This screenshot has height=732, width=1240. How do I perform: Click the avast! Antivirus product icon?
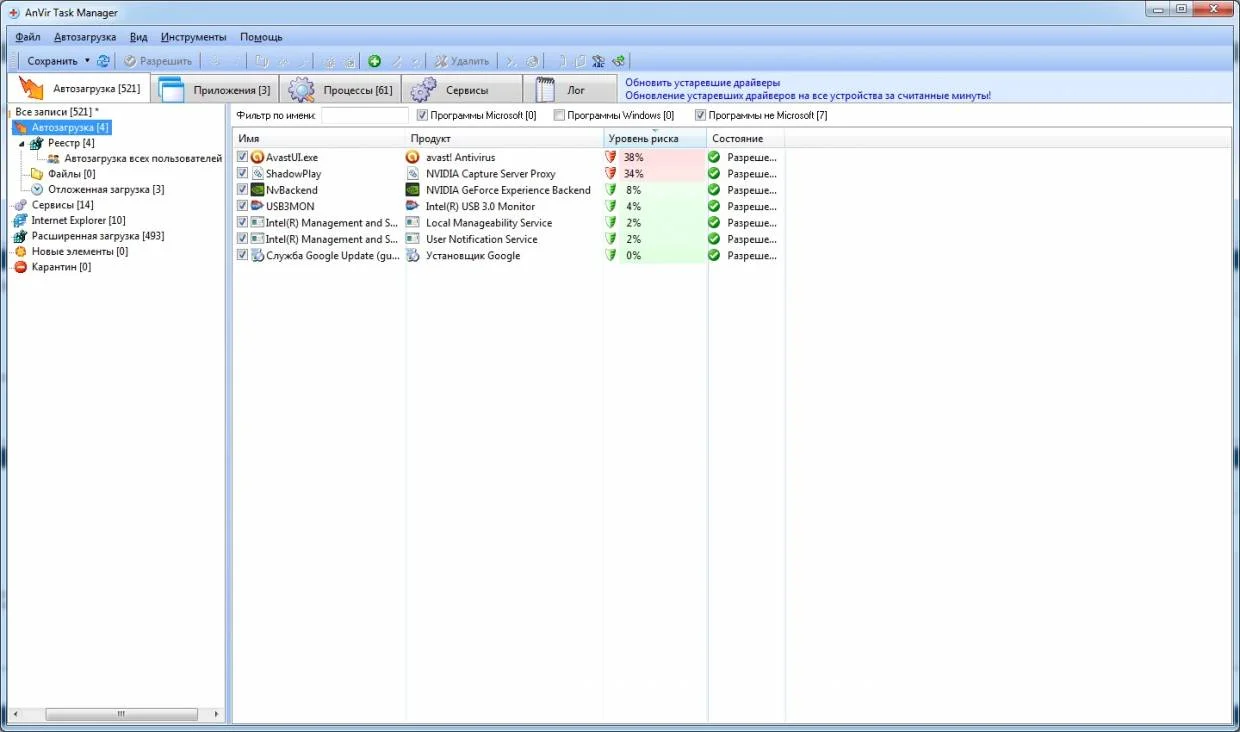[412, 157]
